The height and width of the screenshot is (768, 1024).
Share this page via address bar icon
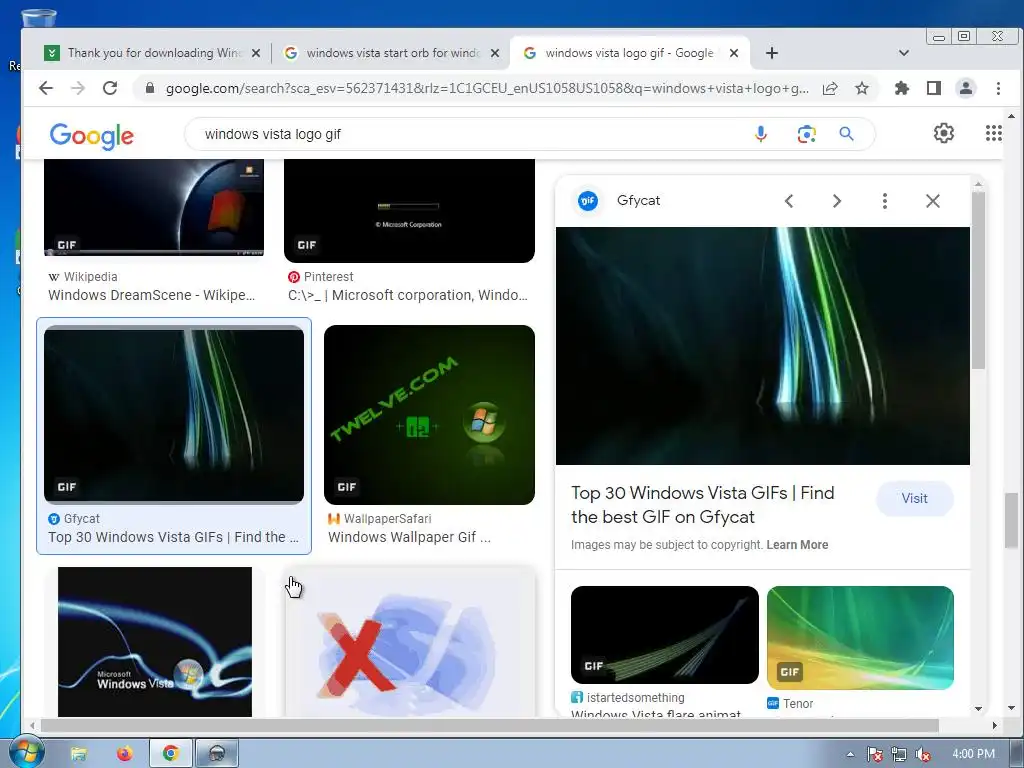(830, 88)
